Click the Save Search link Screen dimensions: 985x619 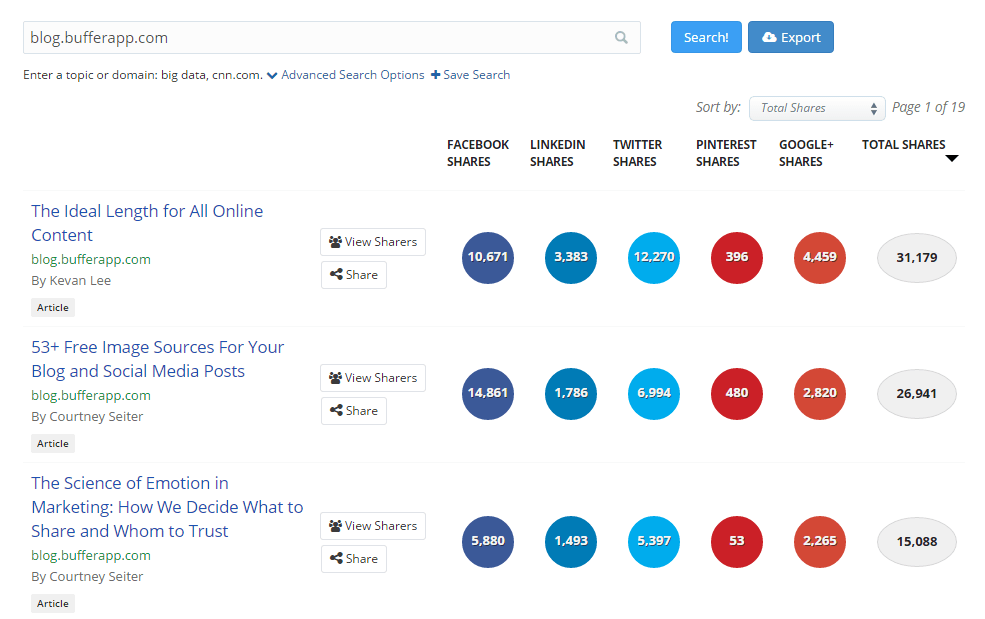point(471,75)
